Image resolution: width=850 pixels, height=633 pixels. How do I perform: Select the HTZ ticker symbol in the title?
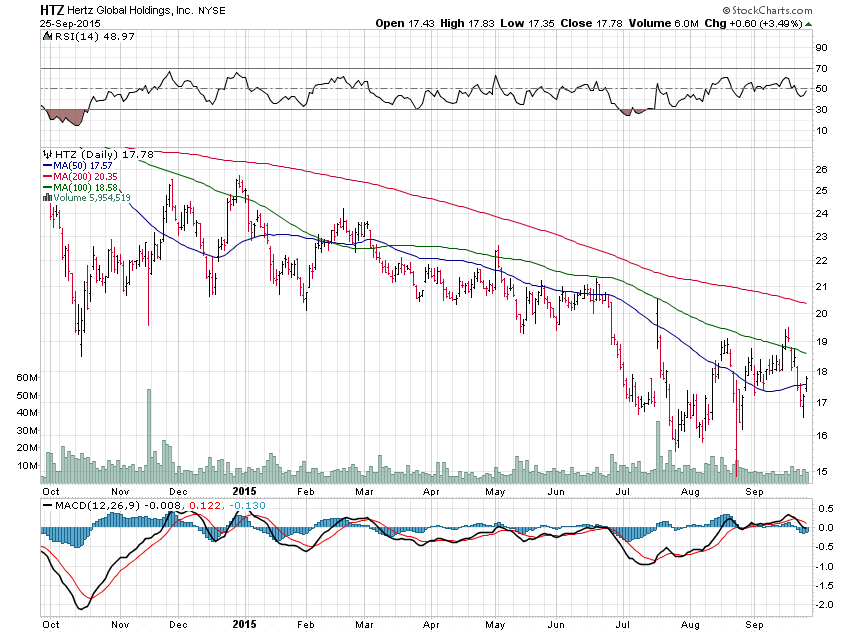tap(51, 10)
